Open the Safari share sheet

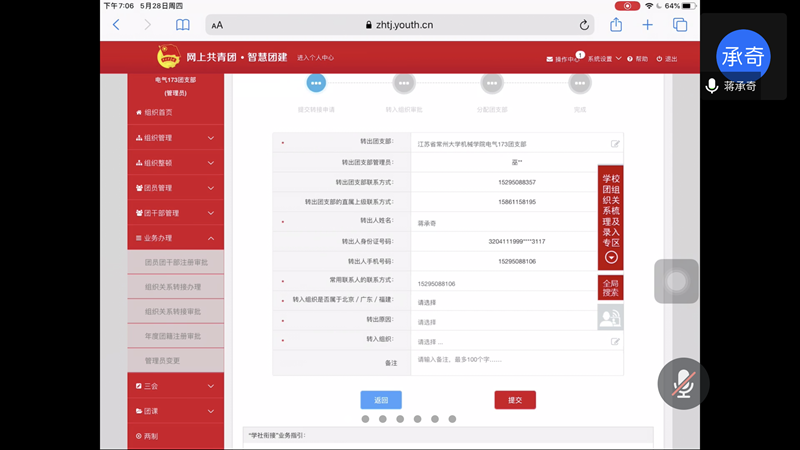[x=616, y=25]
